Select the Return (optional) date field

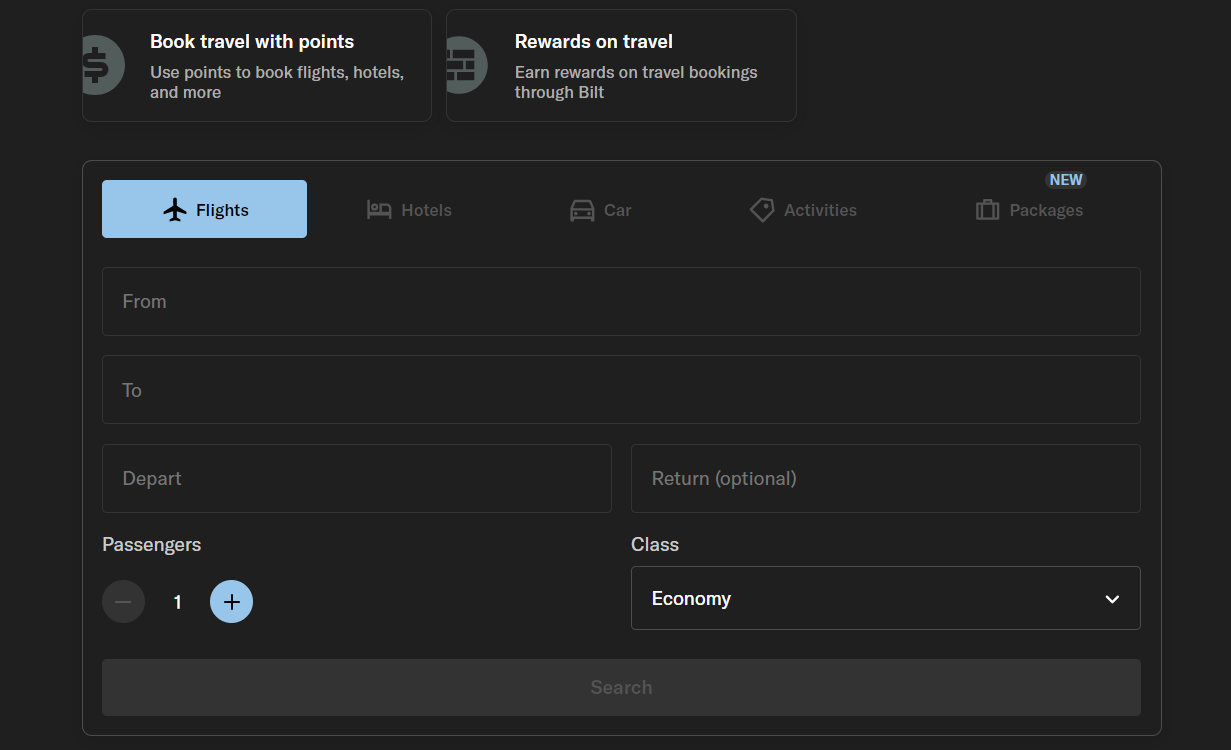coord(885,478)
